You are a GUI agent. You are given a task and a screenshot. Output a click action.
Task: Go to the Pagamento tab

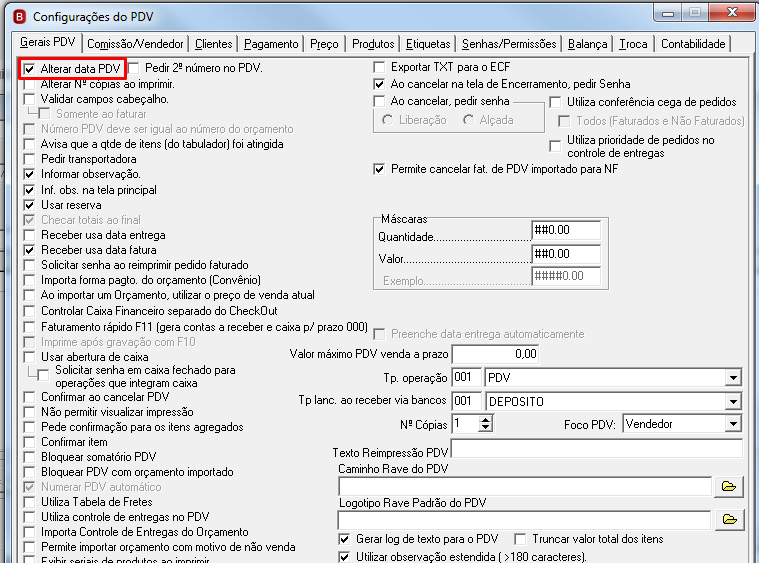(271, 44)
